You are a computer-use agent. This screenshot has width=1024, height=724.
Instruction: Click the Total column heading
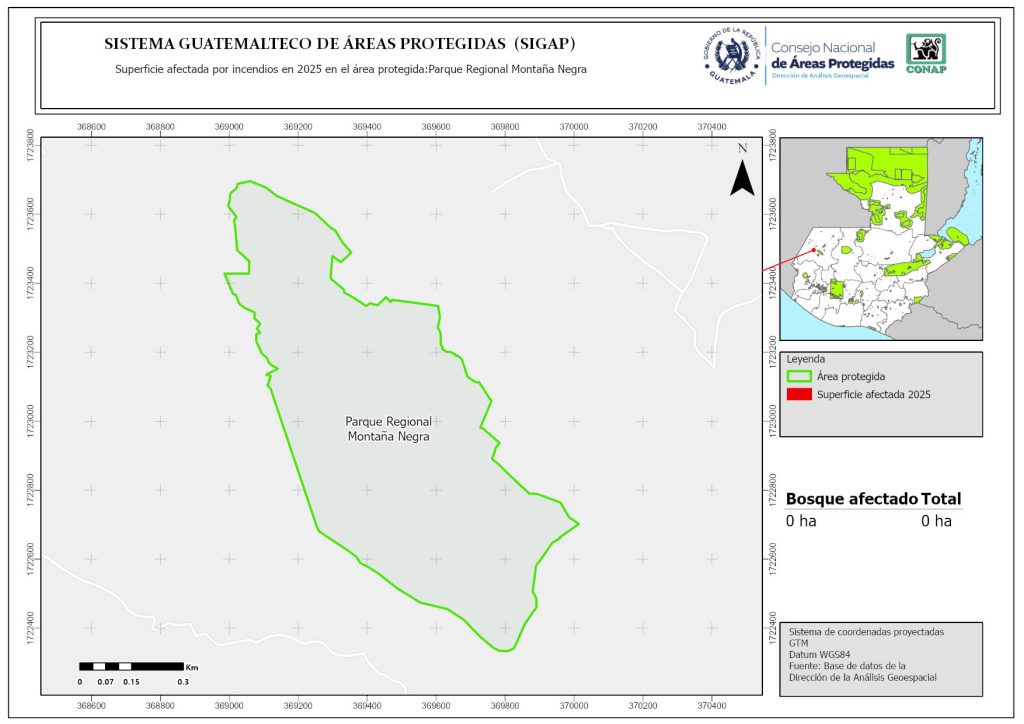pos(942,499)
